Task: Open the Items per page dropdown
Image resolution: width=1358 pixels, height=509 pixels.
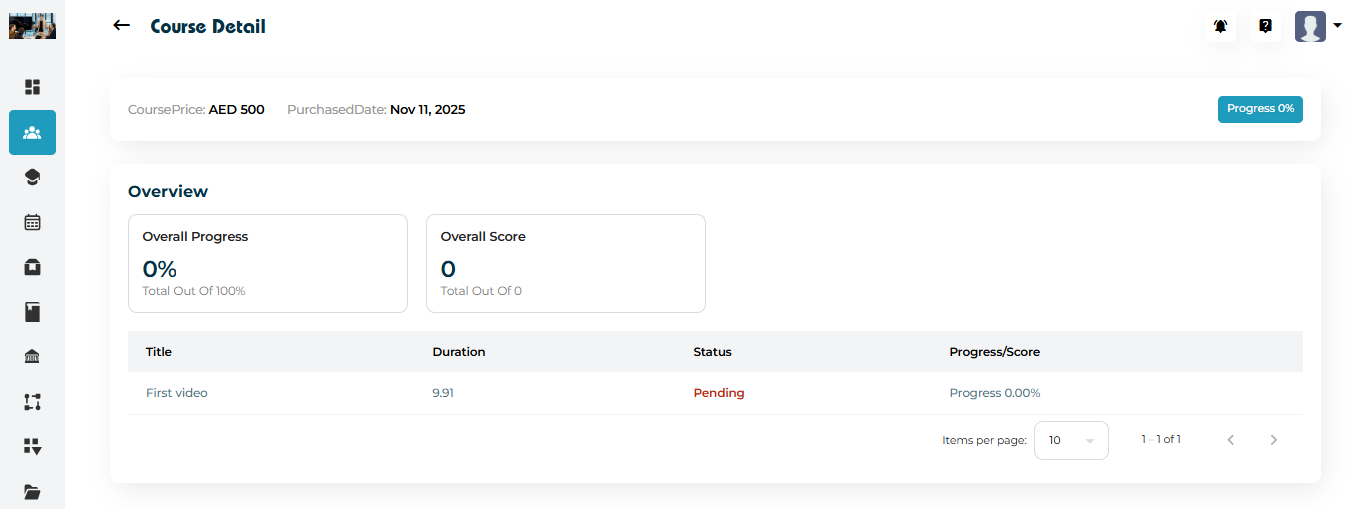Action: pos(1071,440)
